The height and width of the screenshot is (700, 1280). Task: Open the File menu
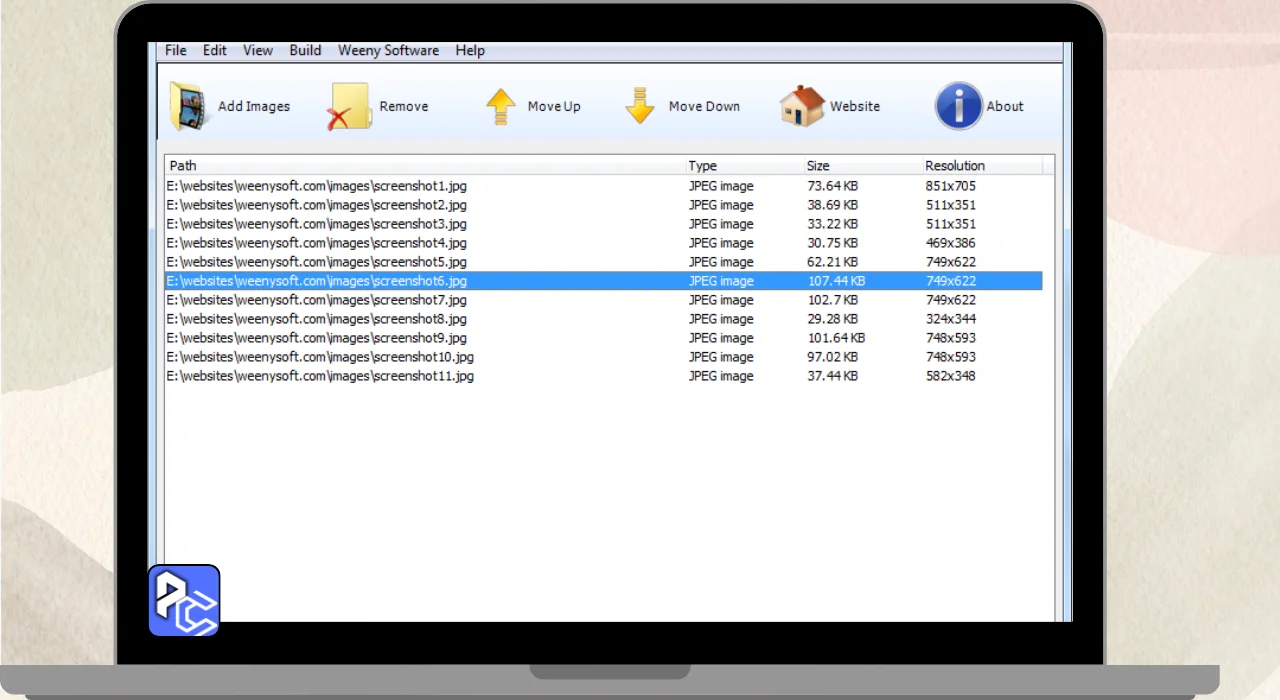[x=176, y=50]
